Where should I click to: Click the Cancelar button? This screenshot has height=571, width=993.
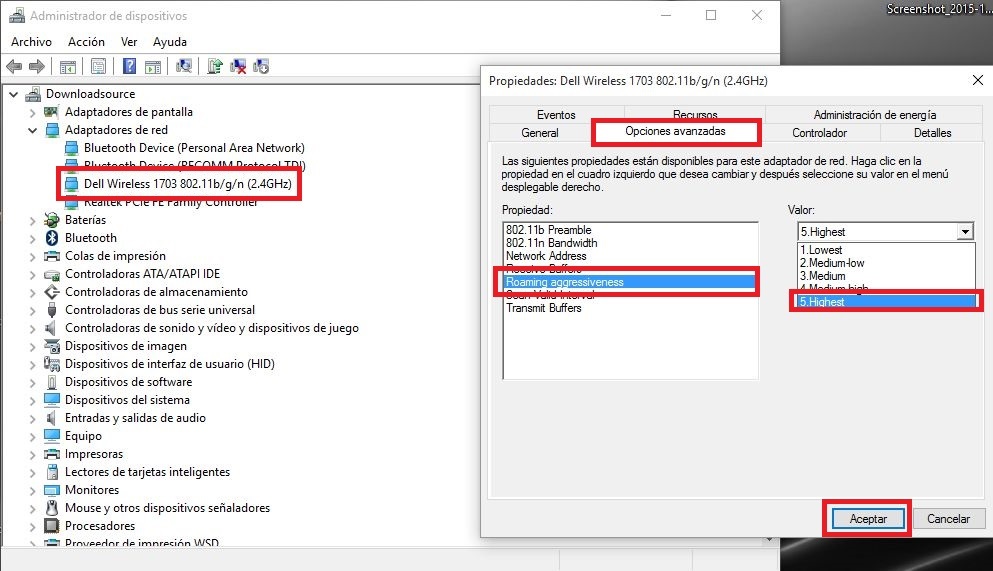[x=948, y=518]
